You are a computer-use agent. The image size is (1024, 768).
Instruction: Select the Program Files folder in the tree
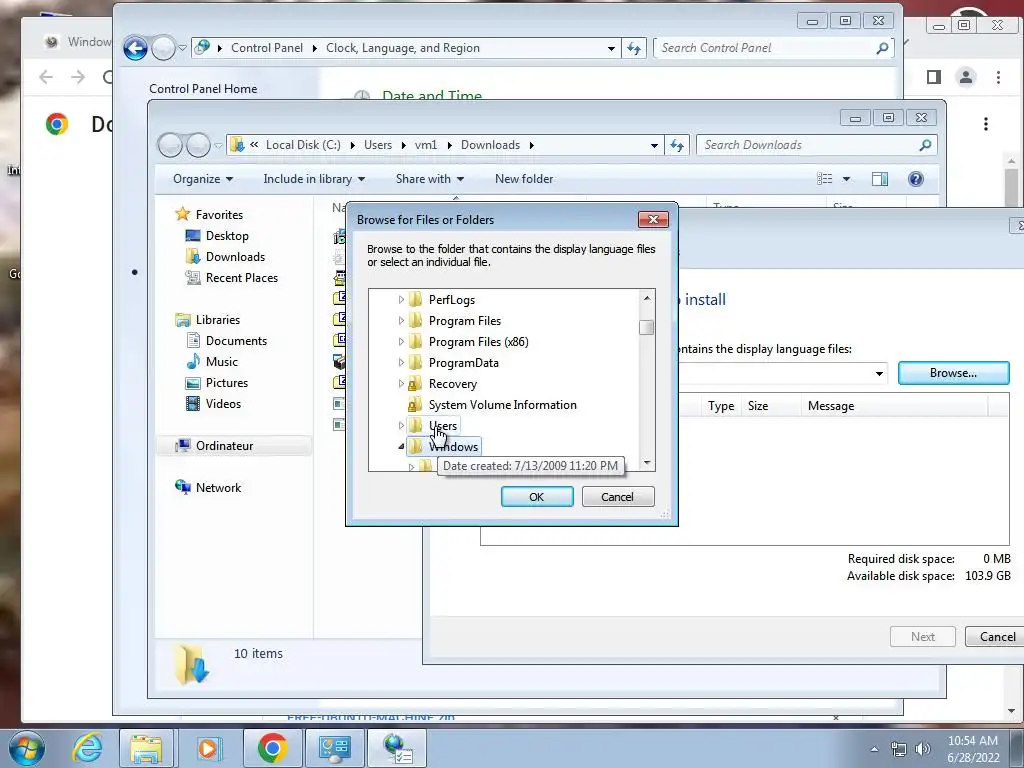[465, 321]
